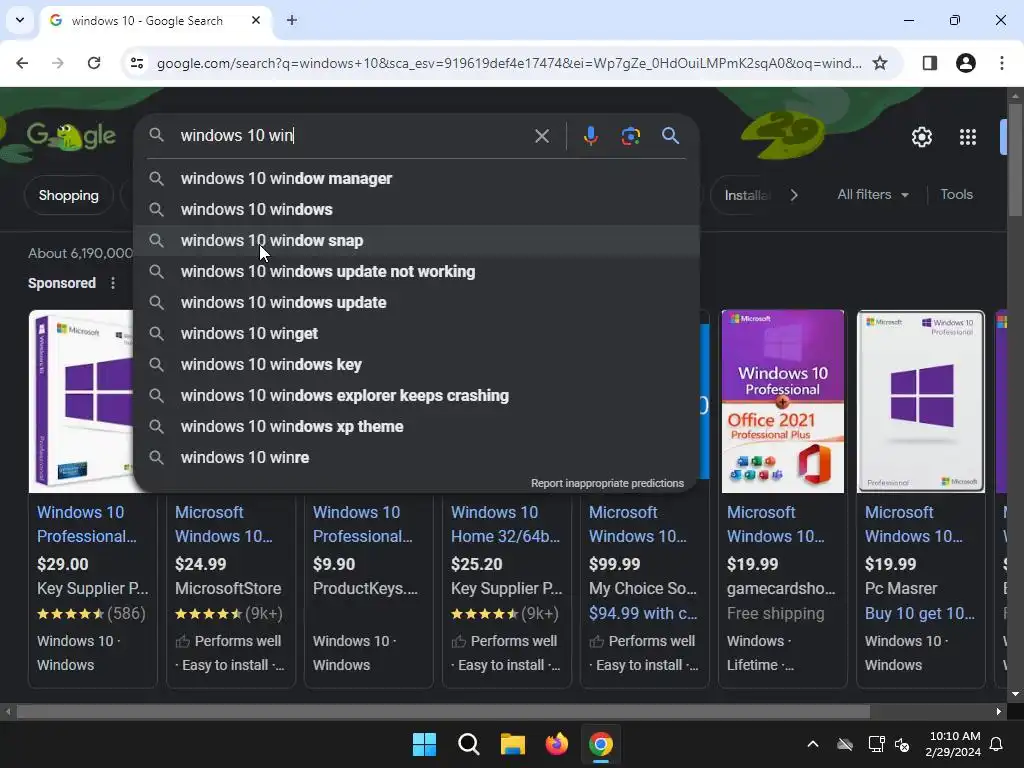Click the Chrome icon in taskbar
1024x768 pixels.
point(601,744)
